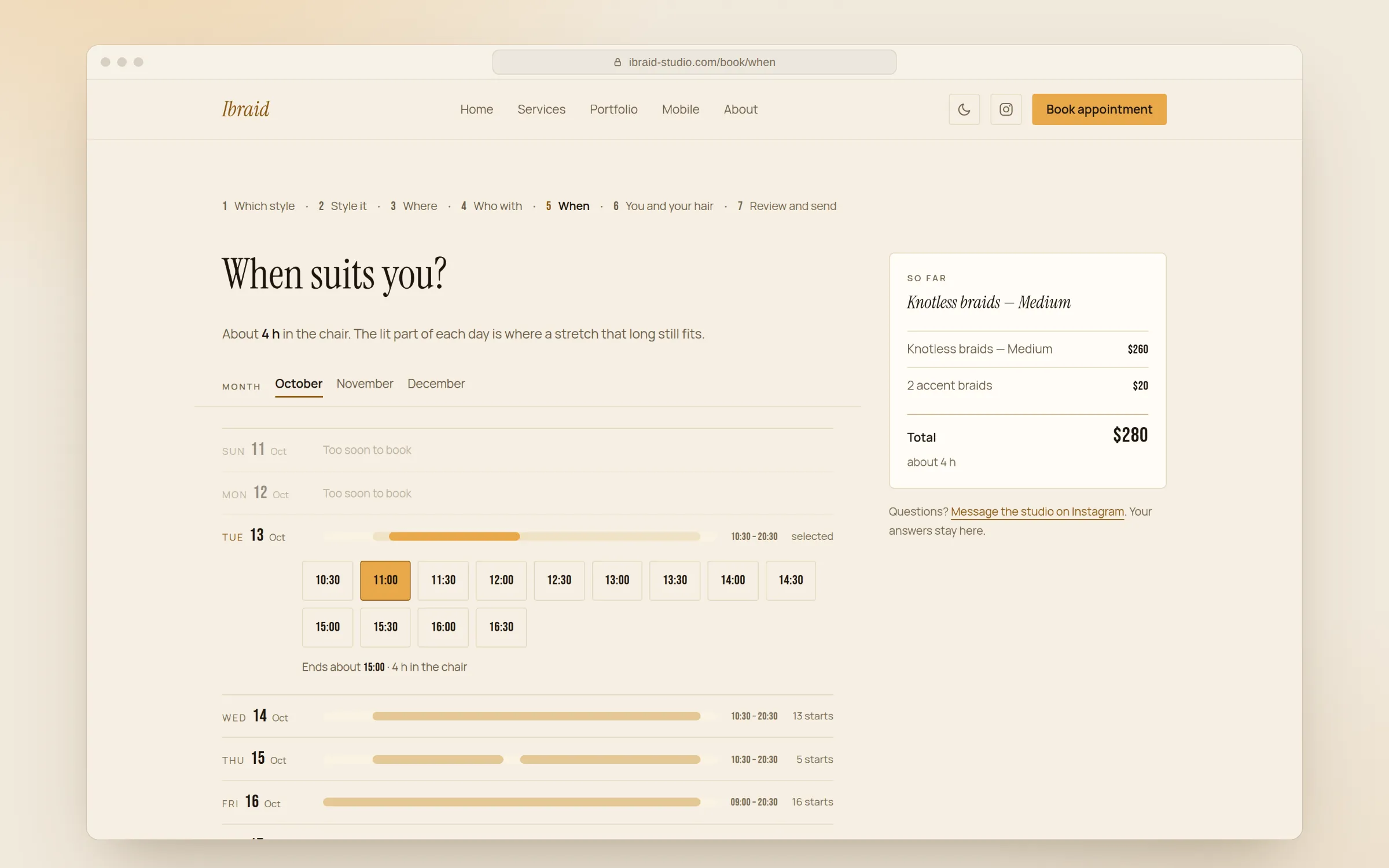This screenshot has width=1389, height=868.
Task: Select the 11:00 time slot
Action: pyautogui.click(x=385, y=580)
